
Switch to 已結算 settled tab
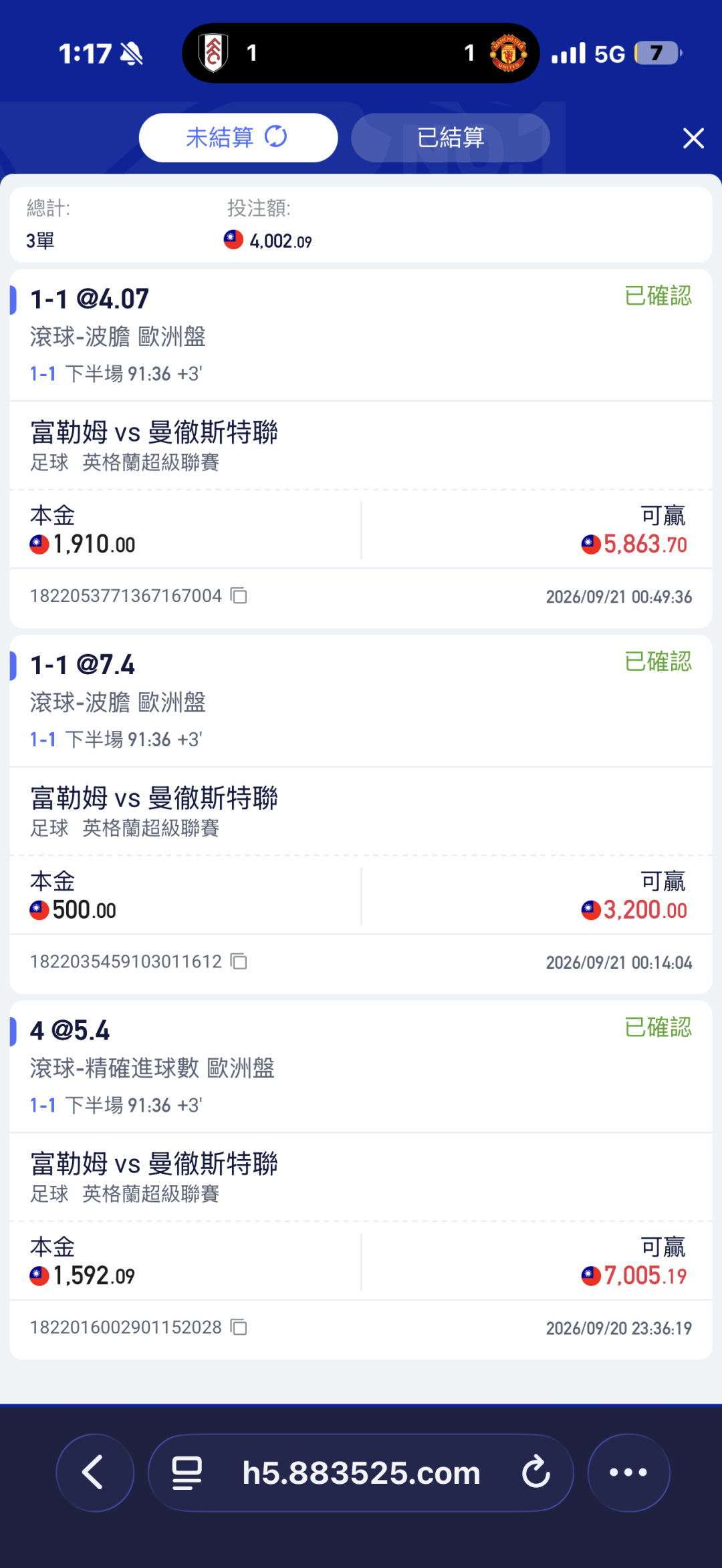coord(451,138)
